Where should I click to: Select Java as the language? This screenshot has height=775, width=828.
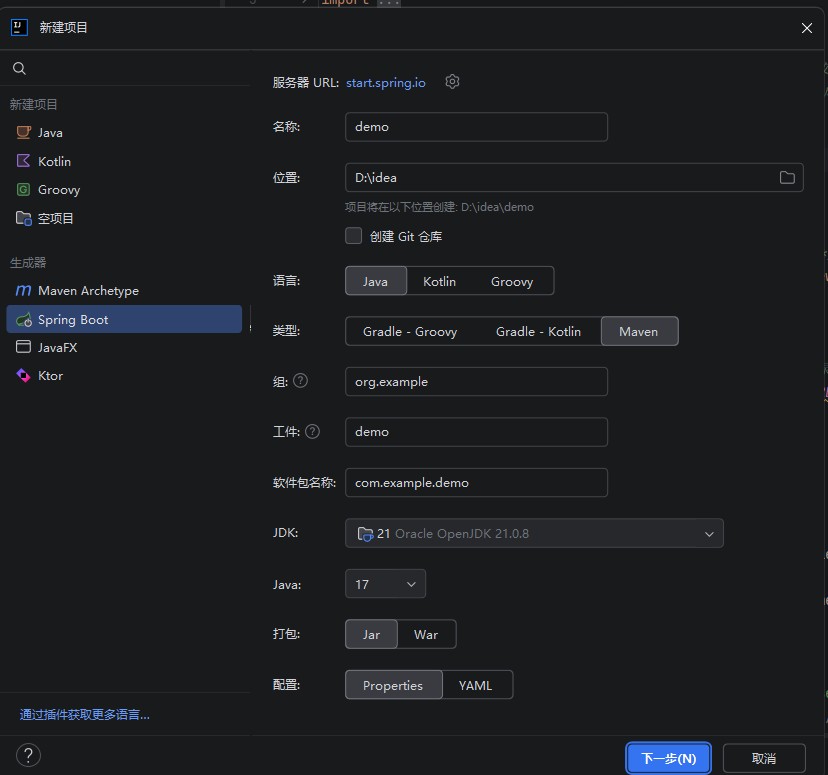[375, 281]
